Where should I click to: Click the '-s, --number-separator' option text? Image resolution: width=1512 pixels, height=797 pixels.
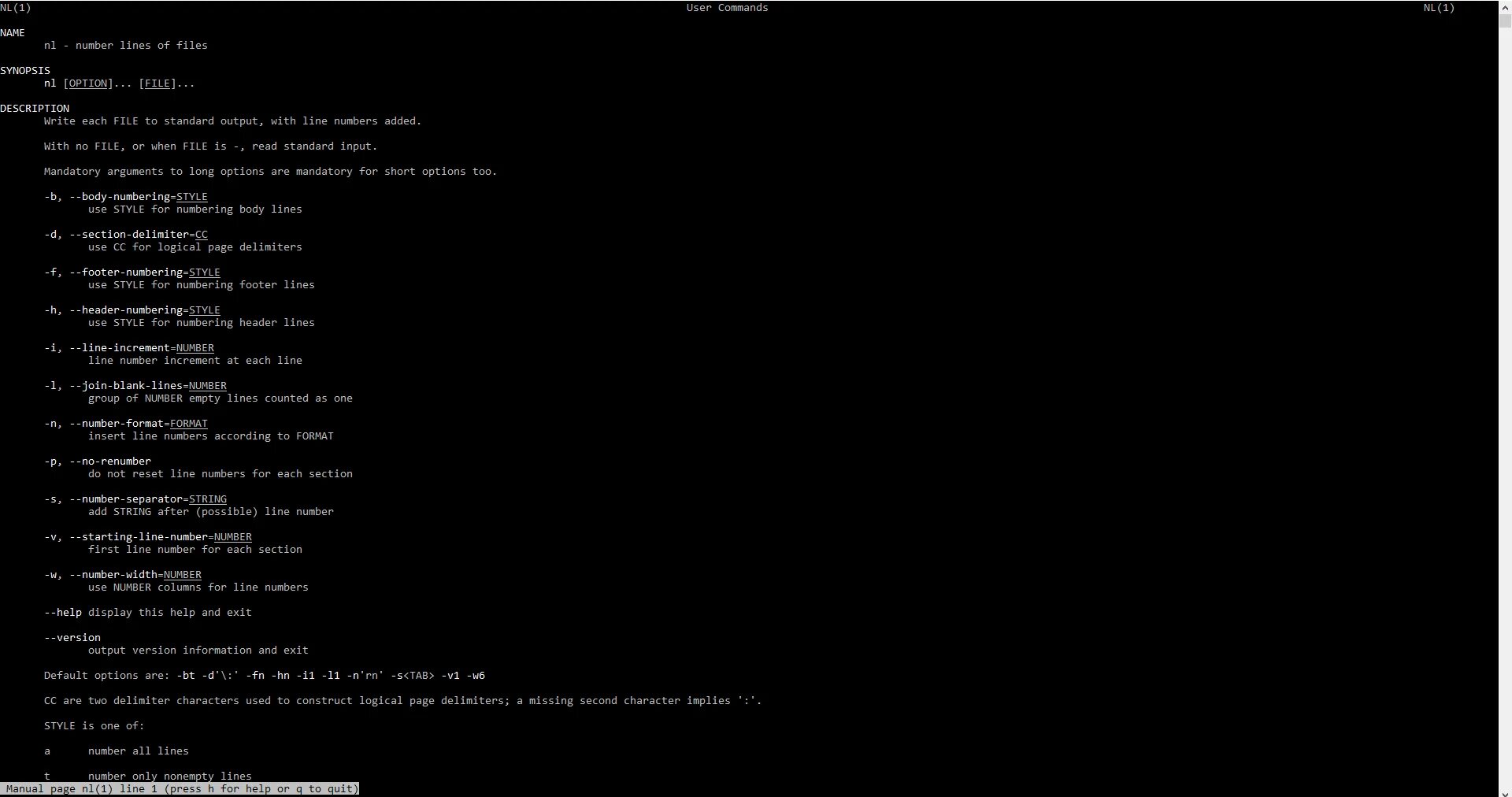tap(113, 499)
